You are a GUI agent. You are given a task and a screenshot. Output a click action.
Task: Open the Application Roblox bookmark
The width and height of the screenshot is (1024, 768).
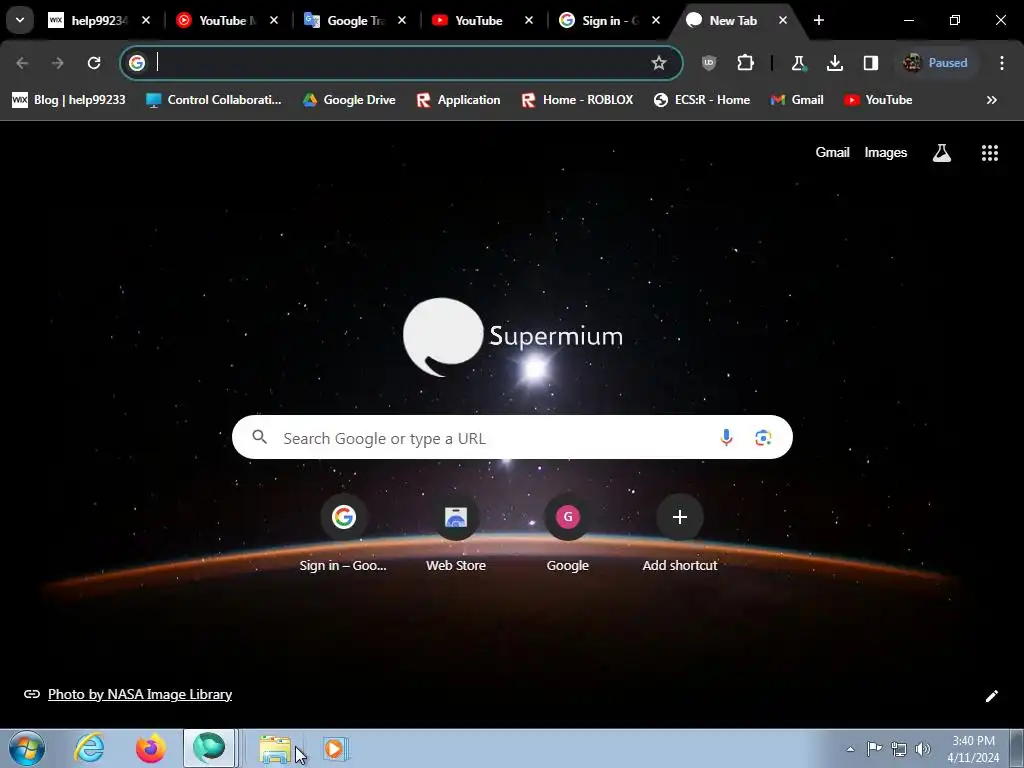(458, 100)
